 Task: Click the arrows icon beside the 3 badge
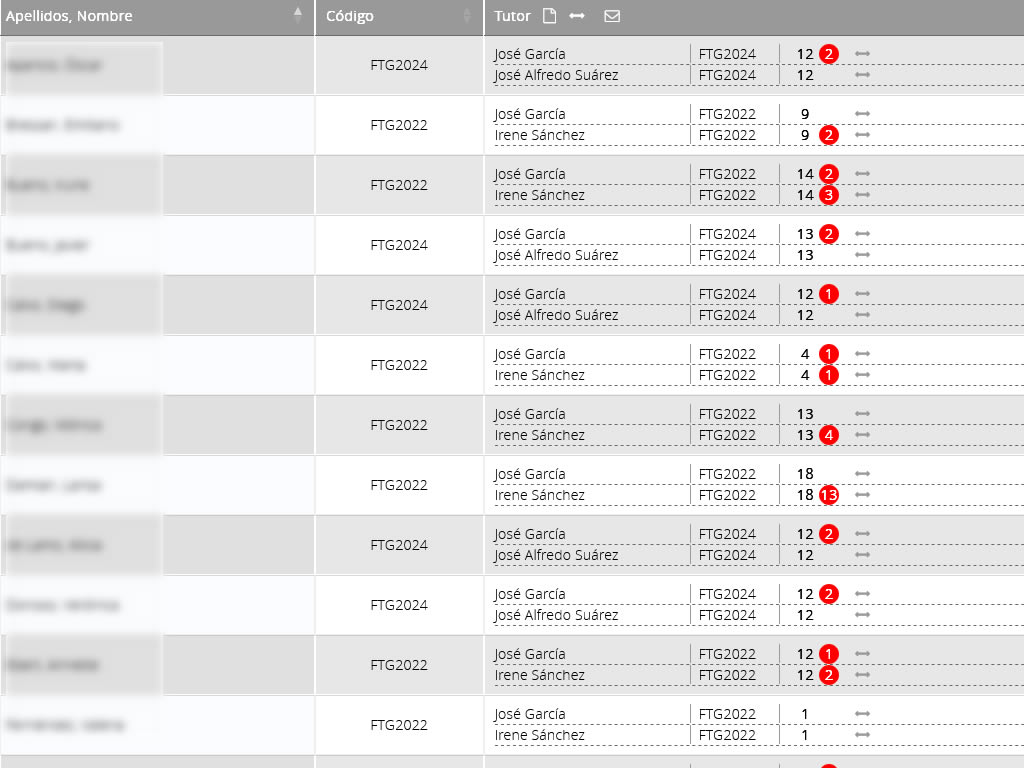pos(863,195)
